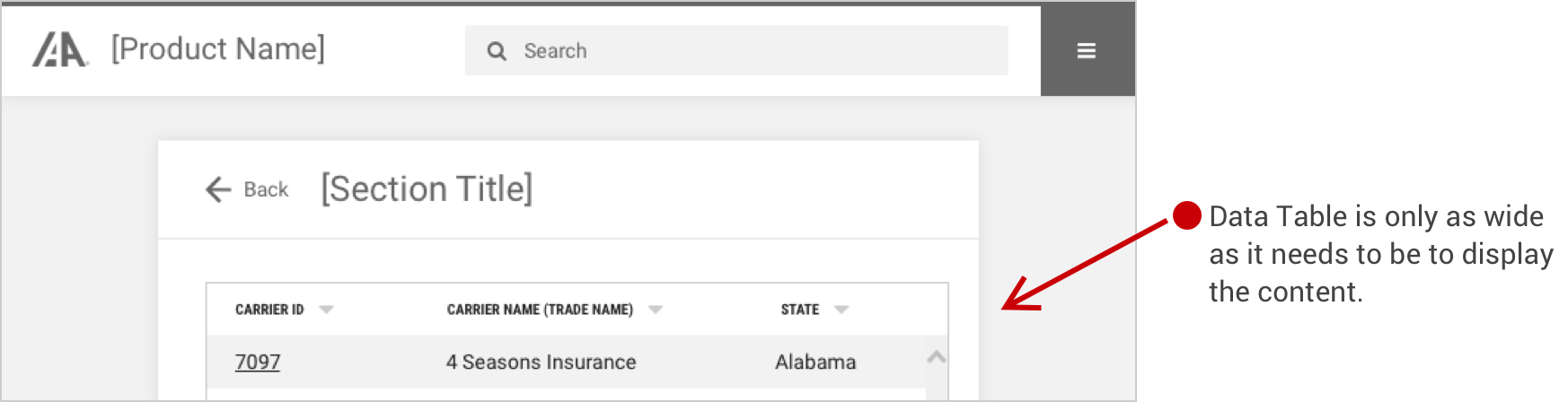The image size is (1568, 402).
Task: Click the magnifying glass search icon
Action: (x=497, y=51)
